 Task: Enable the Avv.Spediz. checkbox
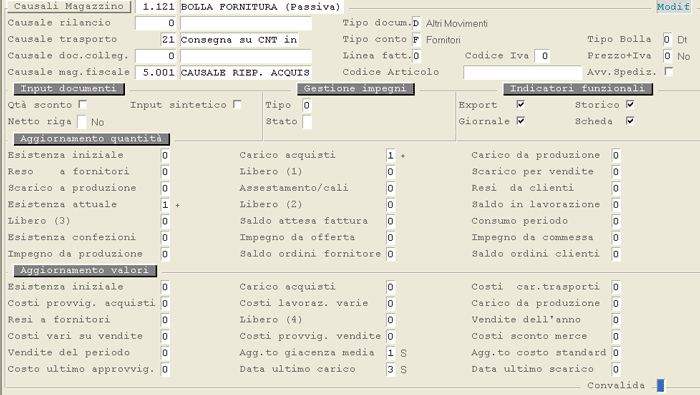point(668,71)
